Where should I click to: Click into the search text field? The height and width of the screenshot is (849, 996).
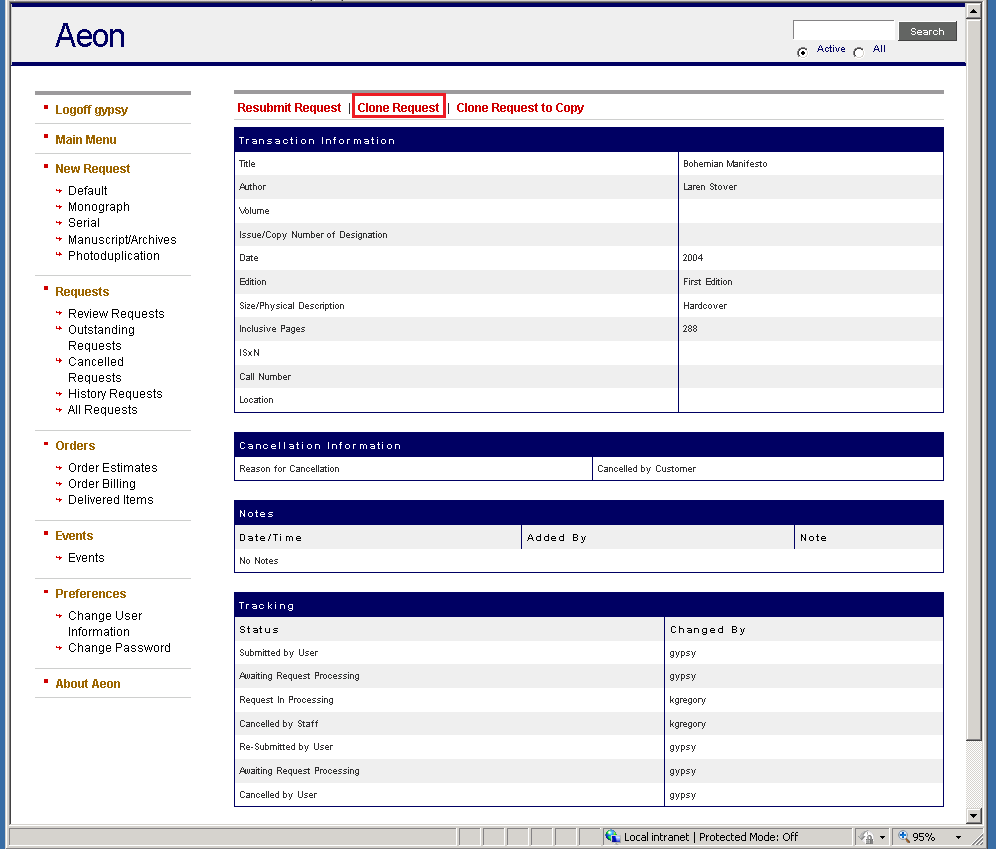tap(843, 31)
